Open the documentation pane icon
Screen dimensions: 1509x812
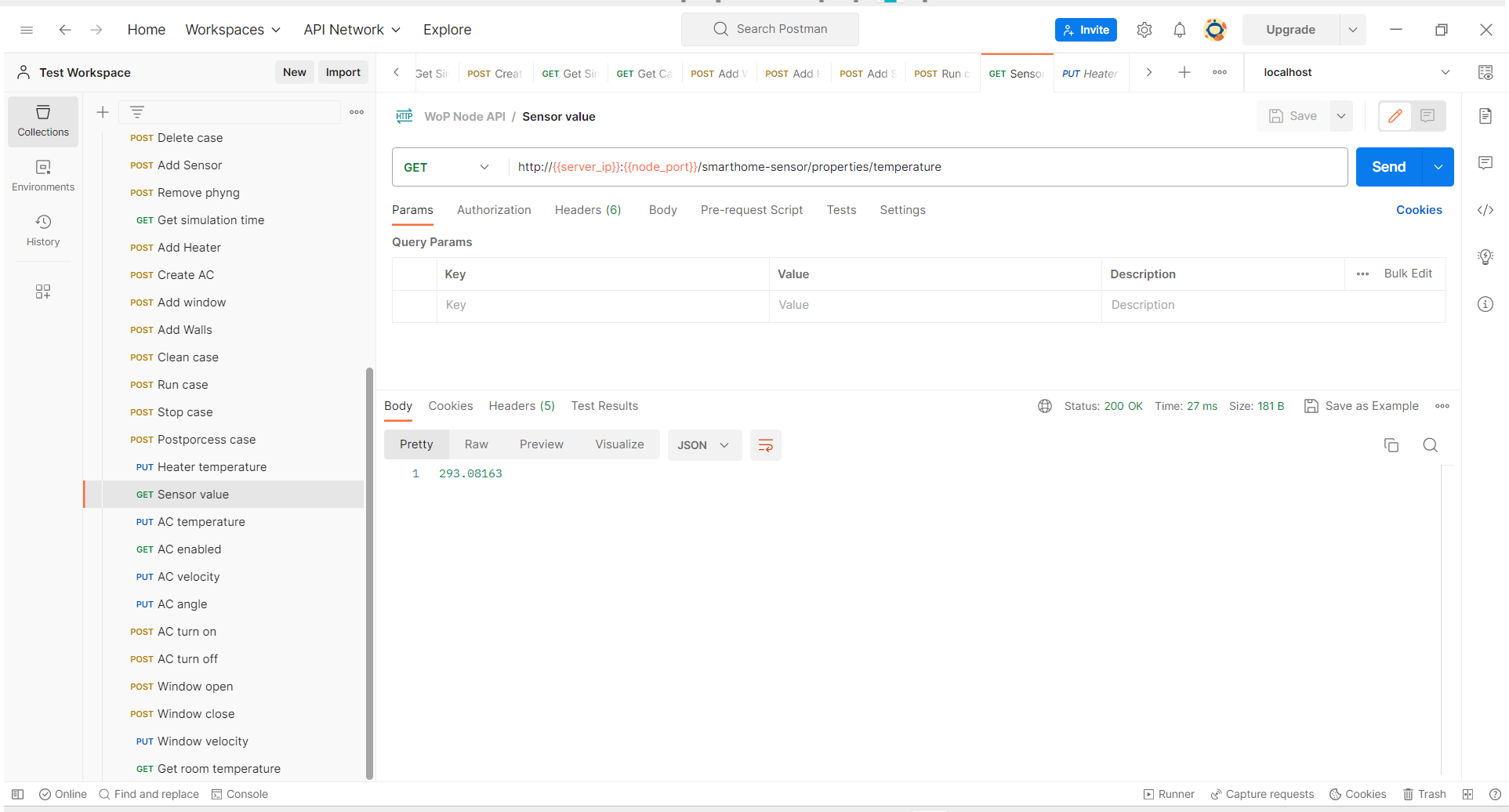[1485, 116]
